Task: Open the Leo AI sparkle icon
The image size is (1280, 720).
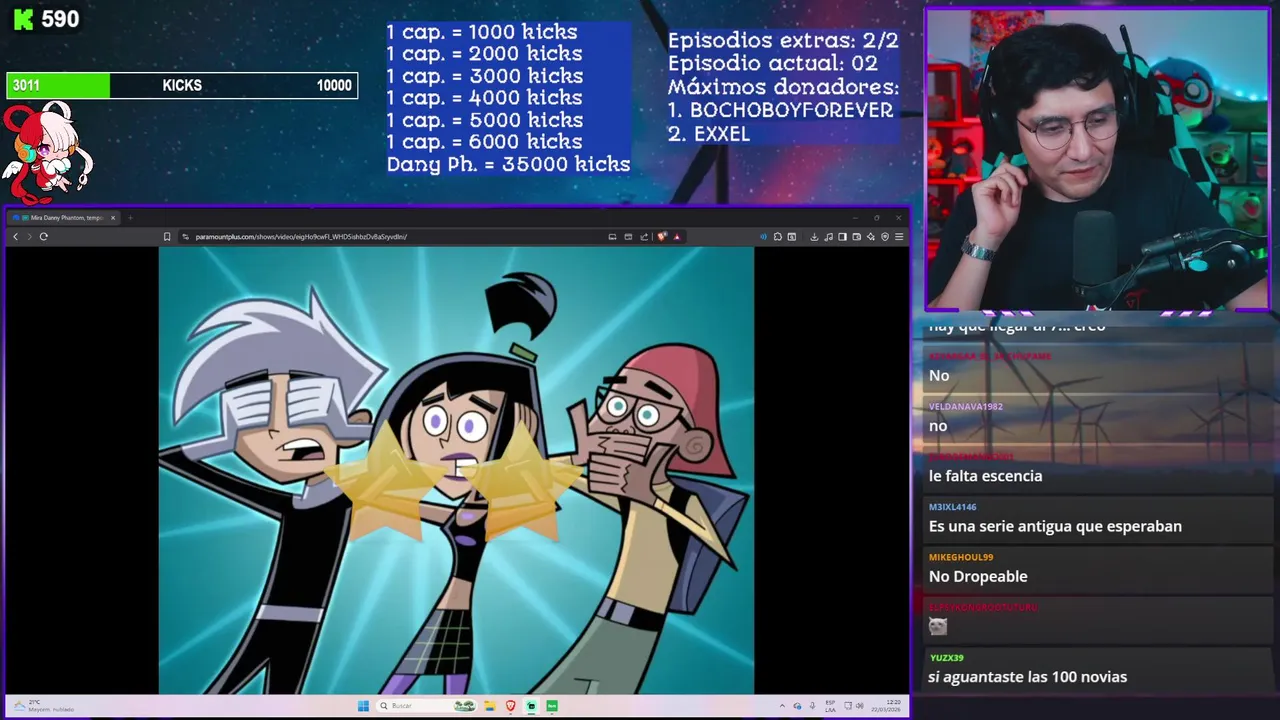Action: (870, 237)
